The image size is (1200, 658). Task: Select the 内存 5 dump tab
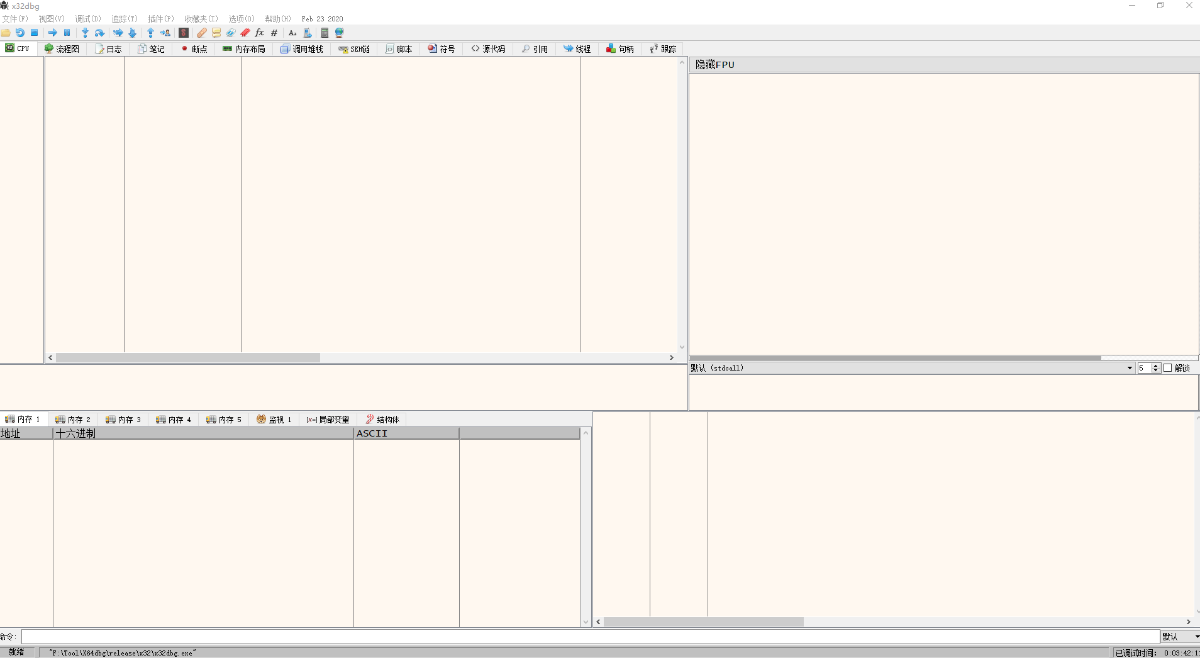(224, 419)
